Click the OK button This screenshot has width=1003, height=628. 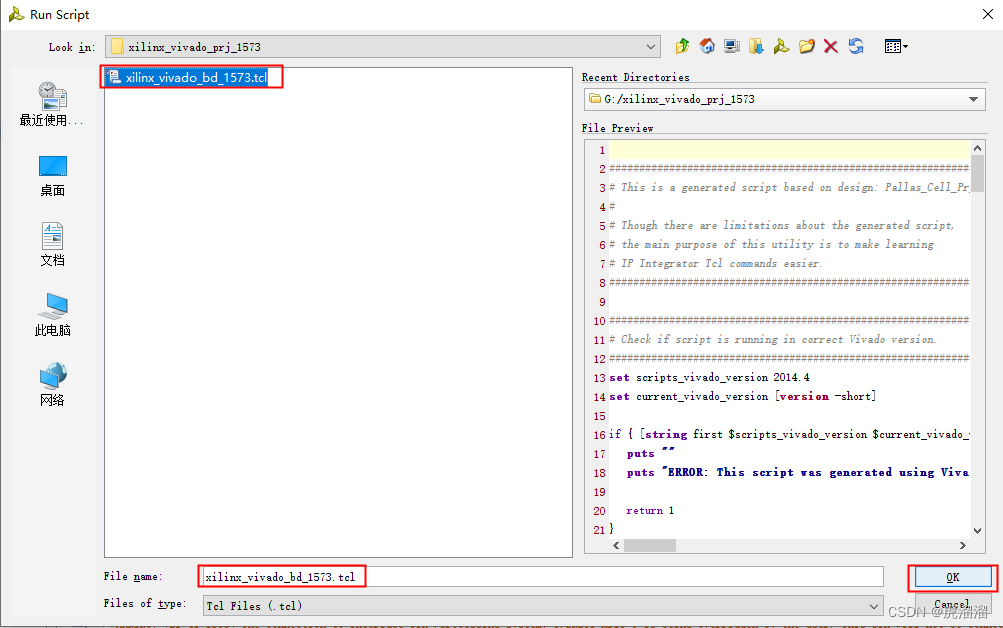pyautogui.click(x=950, y=577)
